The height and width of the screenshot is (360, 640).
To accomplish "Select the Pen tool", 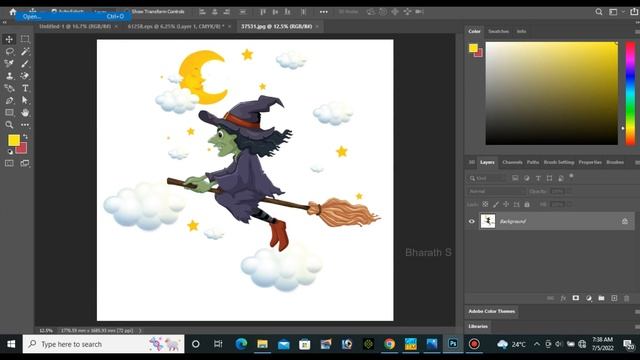I will coord(9,100).
